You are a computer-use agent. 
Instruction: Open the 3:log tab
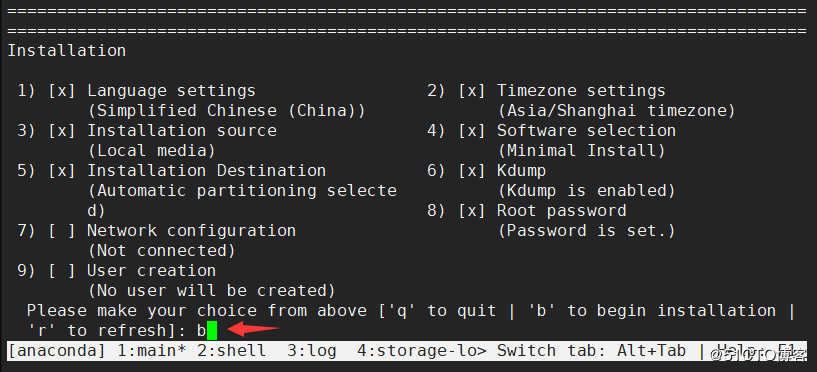pyautogui.click(x=312, y=351)
